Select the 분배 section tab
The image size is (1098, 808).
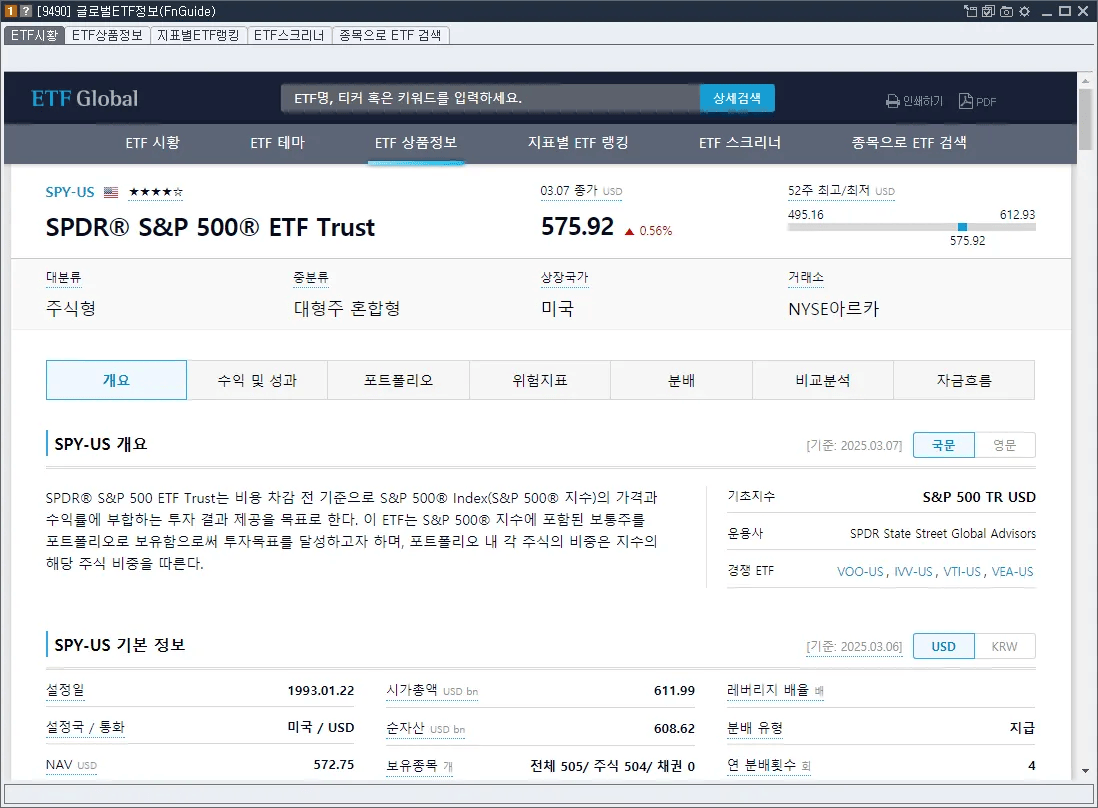pyautogui.click(x=681, y=380)
